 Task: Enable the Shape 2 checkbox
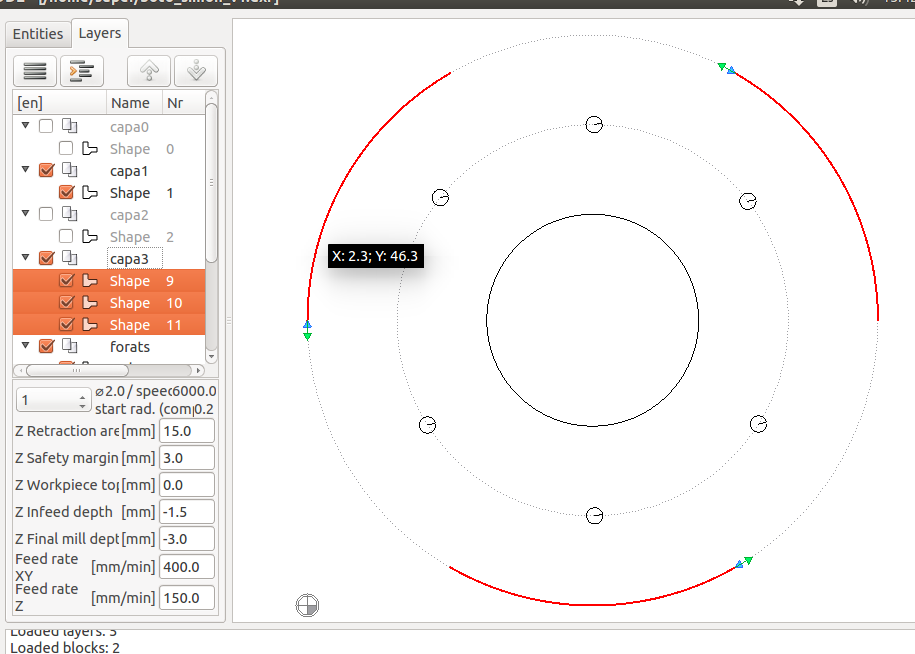(x=66, y=237)
